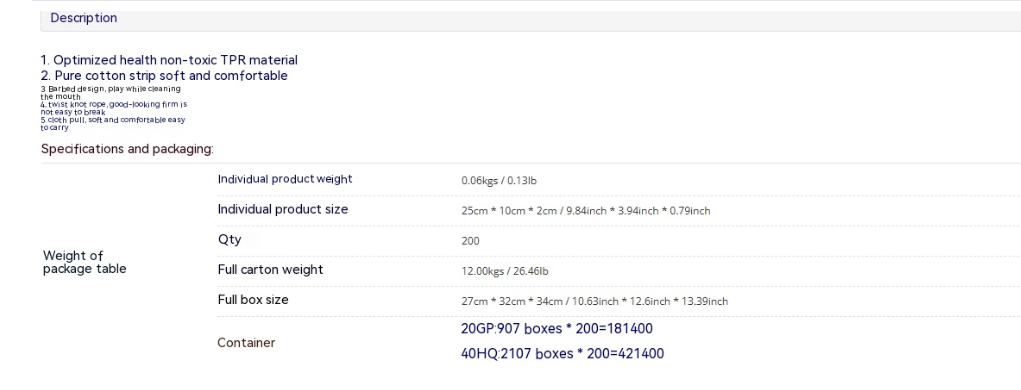Screen dimensions: 1021x390
Task: Select the 25cm * 10cm * 2cm size value
Action: click(585, 211)
